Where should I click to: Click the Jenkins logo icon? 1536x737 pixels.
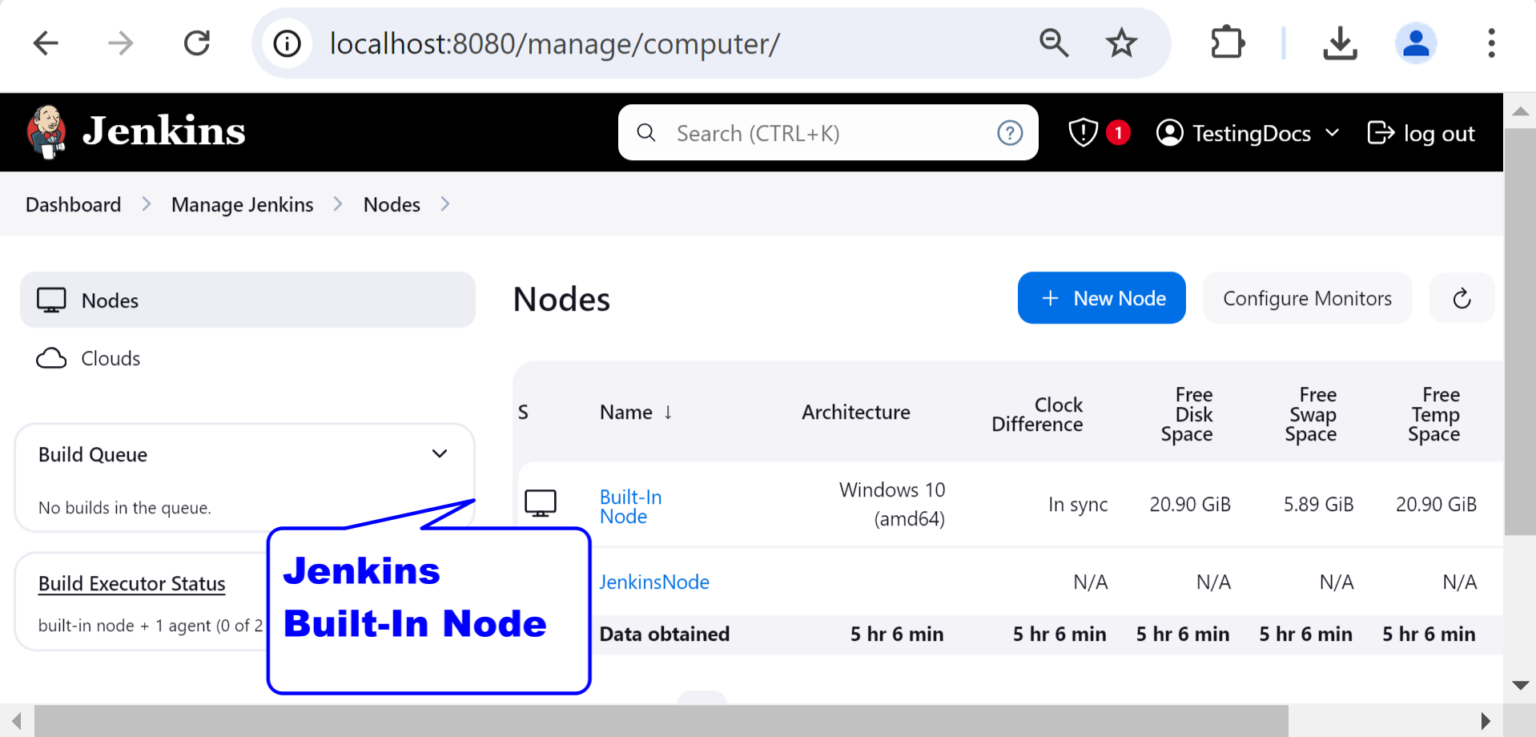(46, 132)
